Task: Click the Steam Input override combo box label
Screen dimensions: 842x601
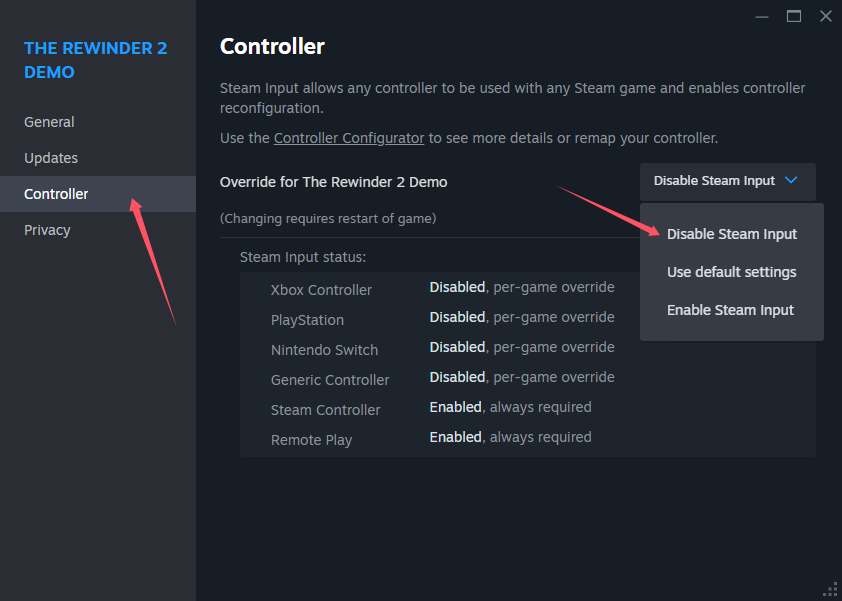Action: tap(714, 181)
